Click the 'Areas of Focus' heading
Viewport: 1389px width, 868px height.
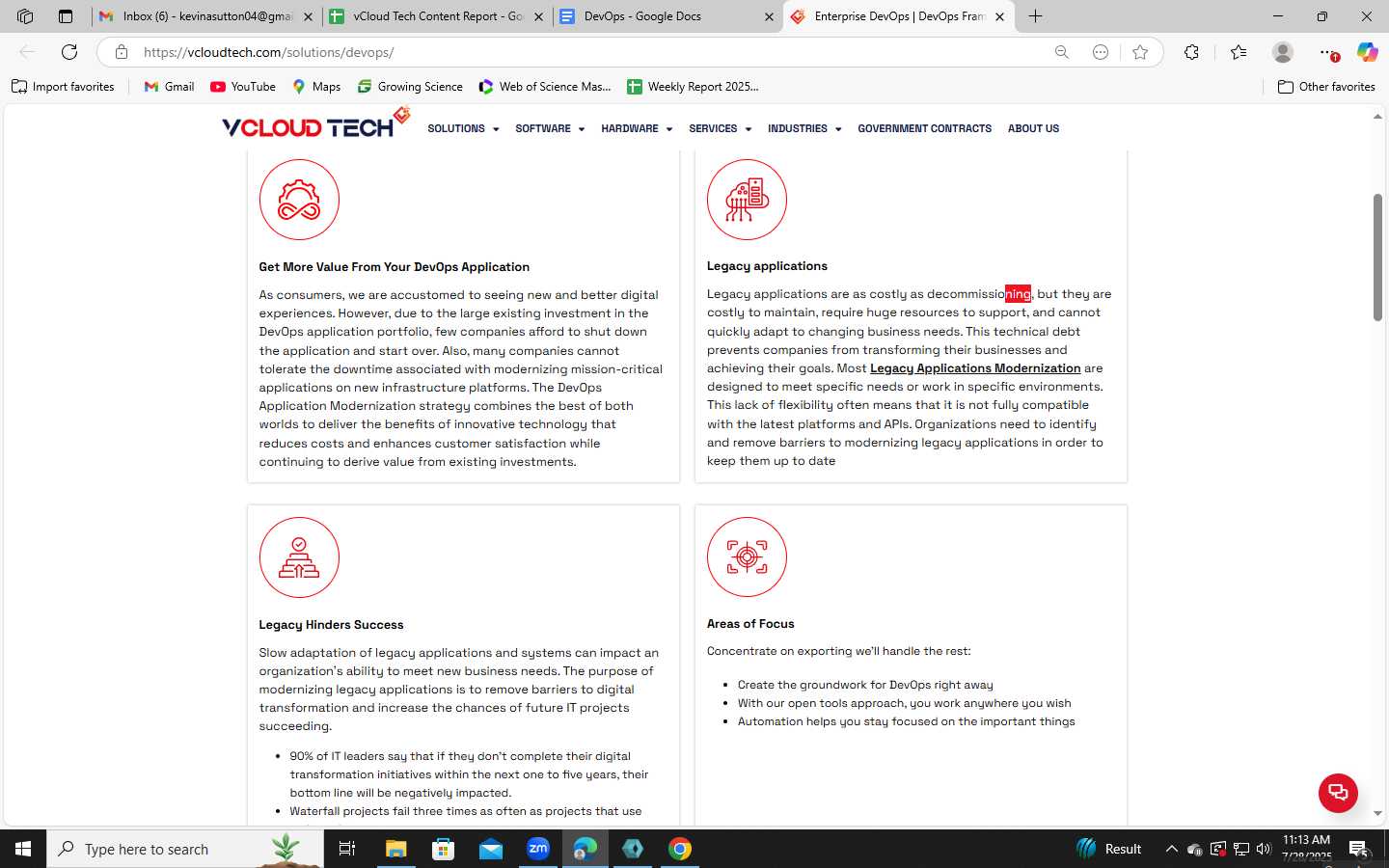pos(750,624)
